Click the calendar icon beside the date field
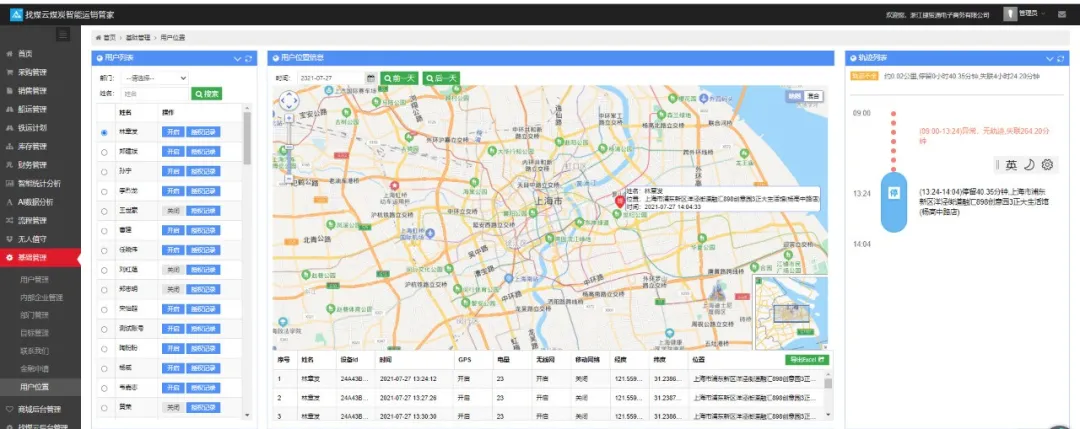The width and height of the screenshot is (1080, 429). pyautogui.click(x=371, y=78)
